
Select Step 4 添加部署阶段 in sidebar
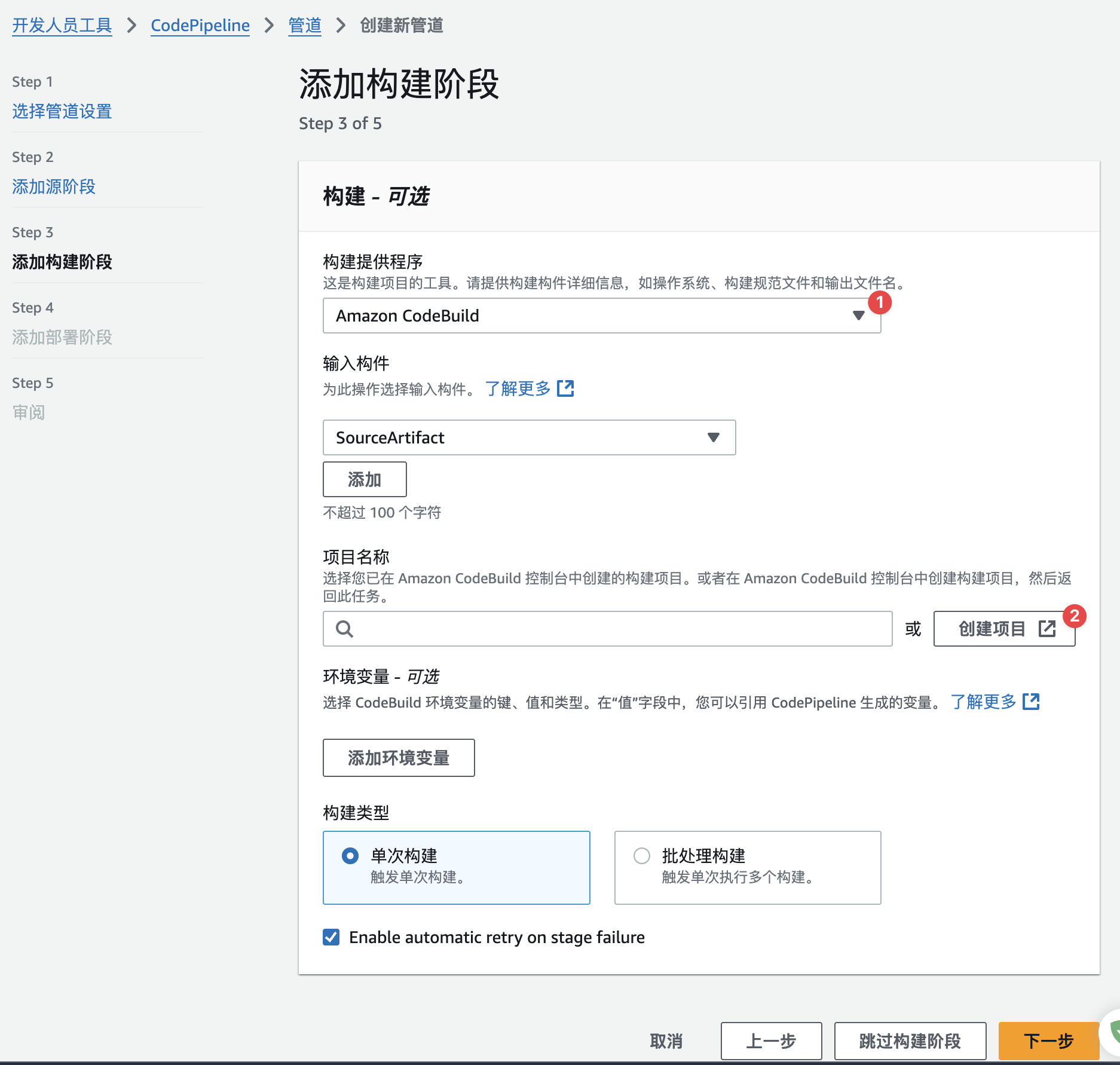(x=62, y=337)
